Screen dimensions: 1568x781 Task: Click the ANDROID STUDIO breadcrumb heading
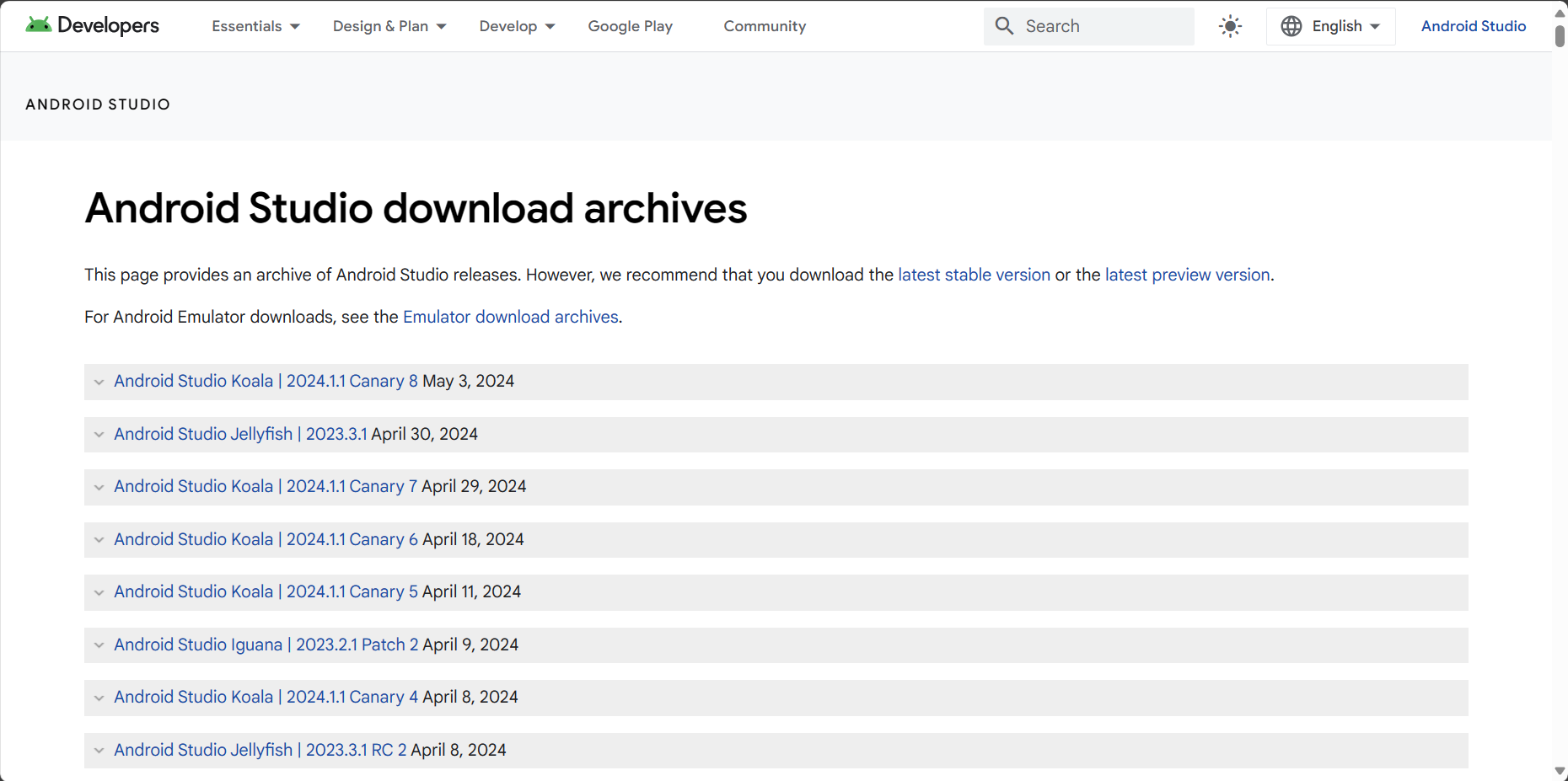click(98, 104)
